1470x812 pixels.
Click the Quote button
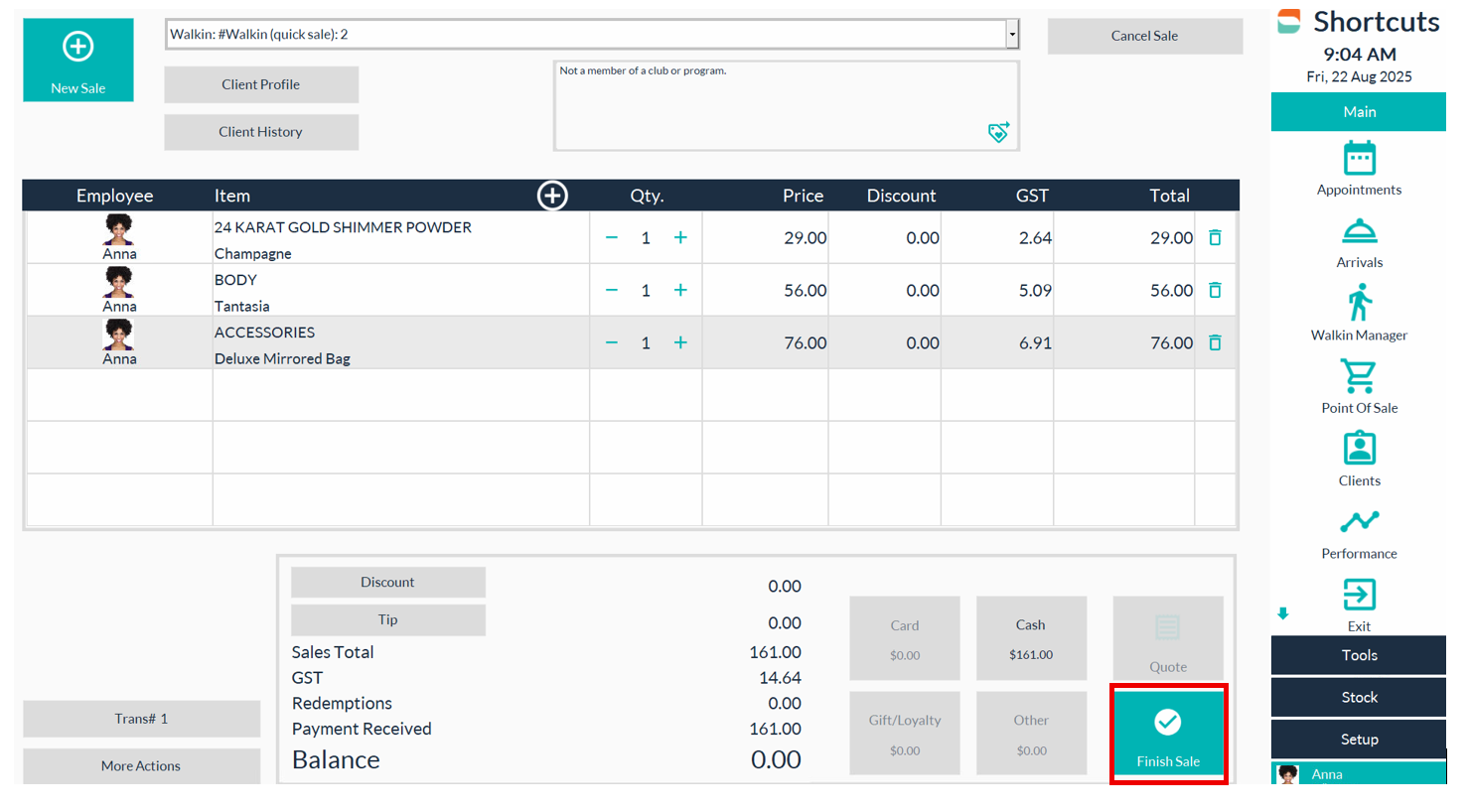click(1168, 638)
